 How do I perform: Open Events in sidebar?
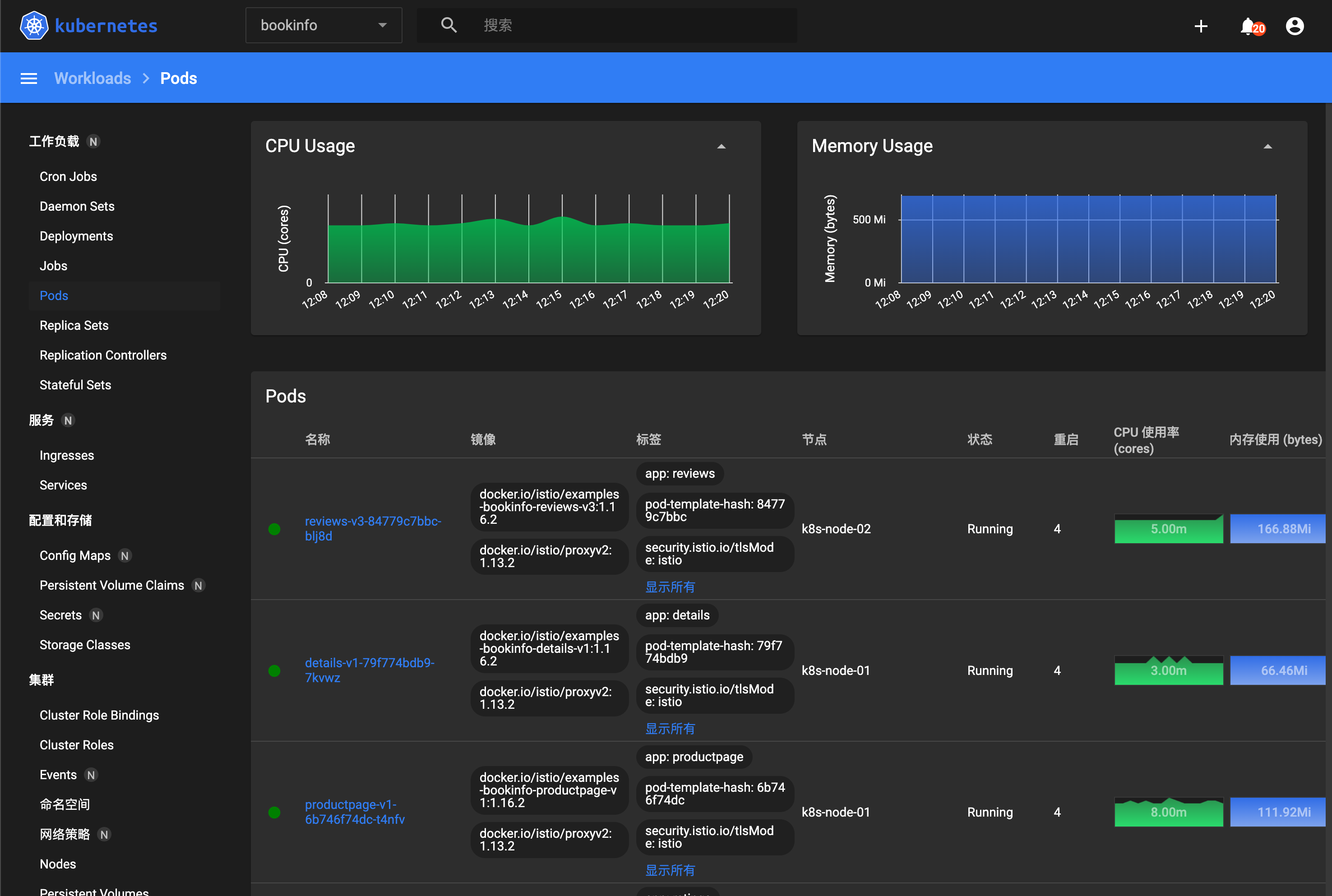(x=58, y=775)
